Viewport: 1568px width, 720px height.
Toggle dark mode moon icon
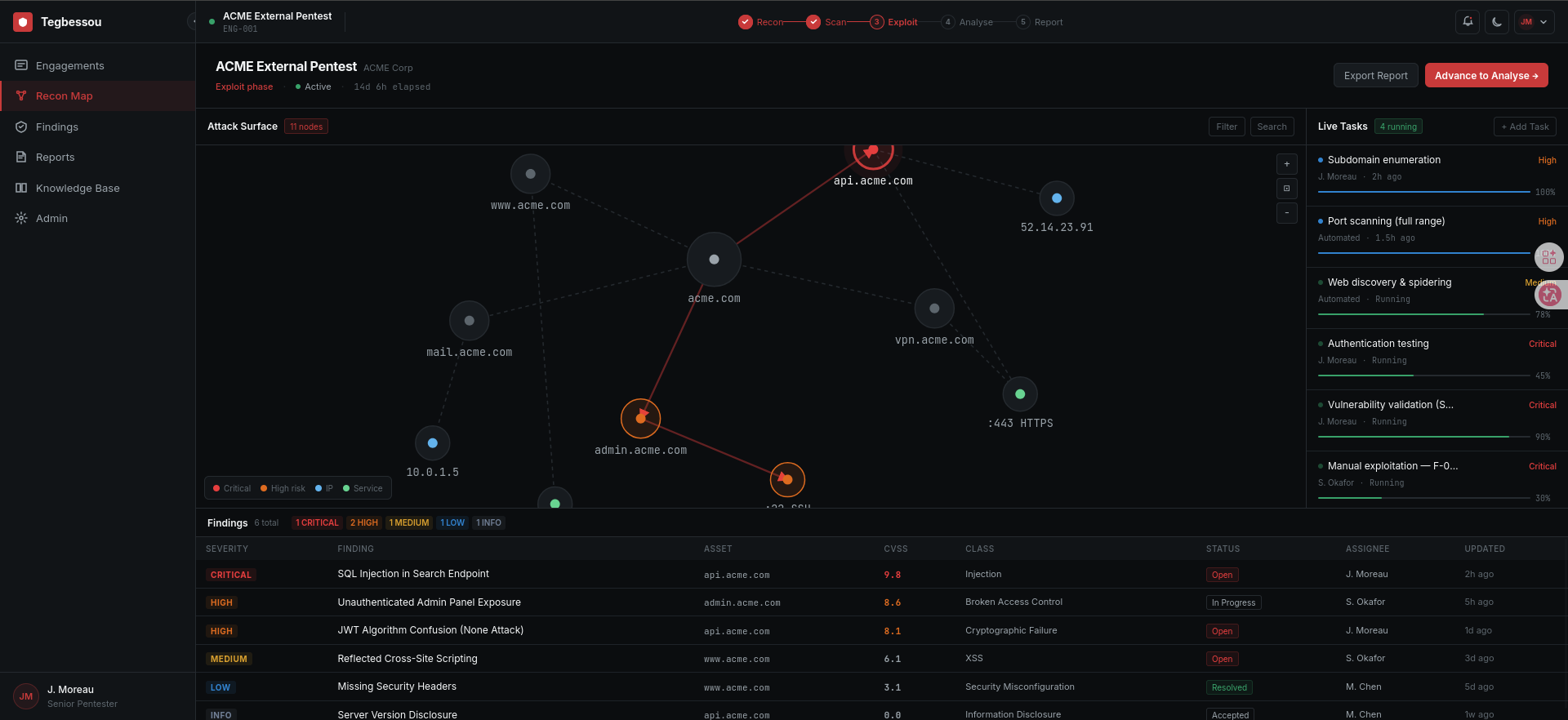1496,22
